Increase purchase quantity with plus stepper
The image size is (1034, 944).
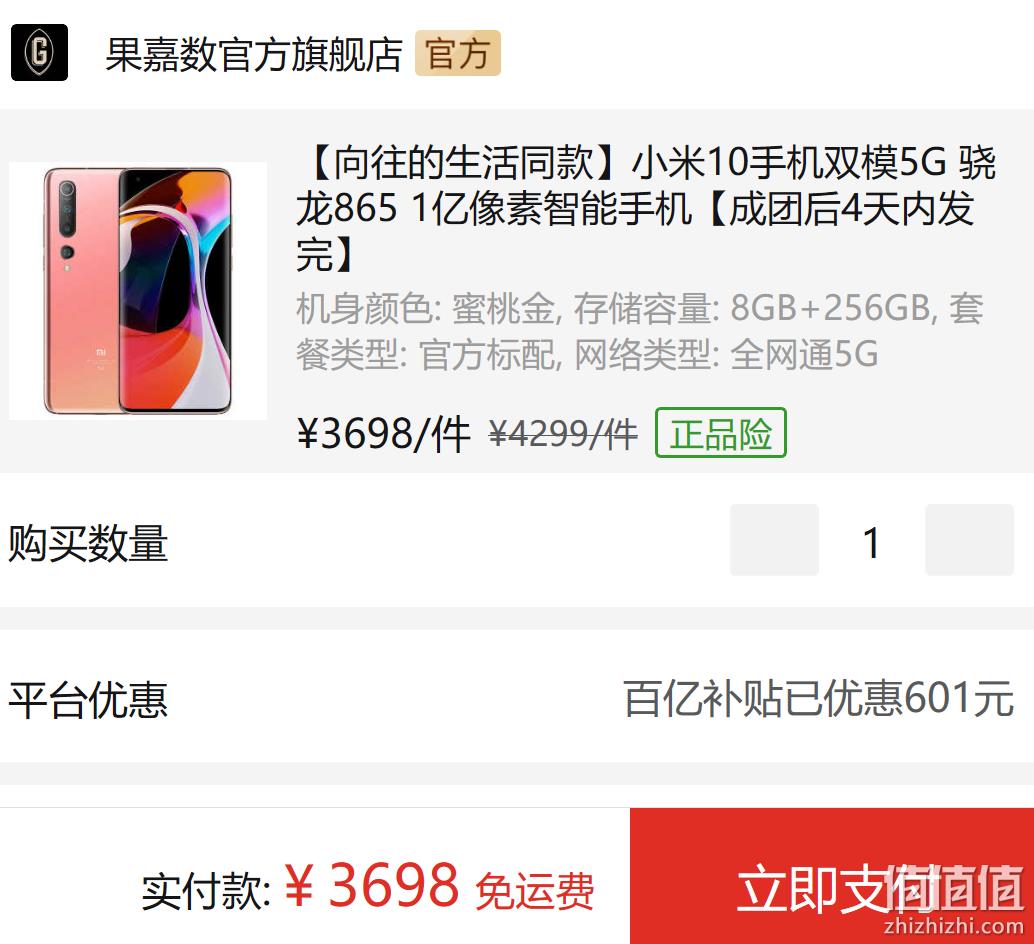969,540
